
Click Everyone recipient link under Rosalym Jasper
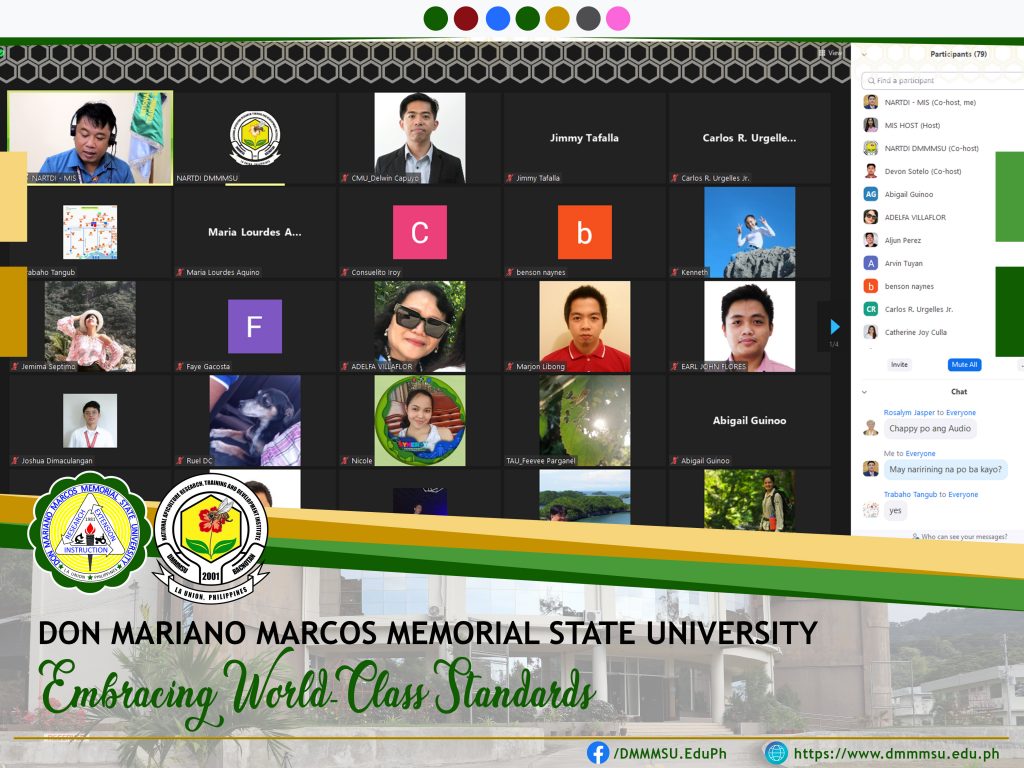(x=961, y=413)
